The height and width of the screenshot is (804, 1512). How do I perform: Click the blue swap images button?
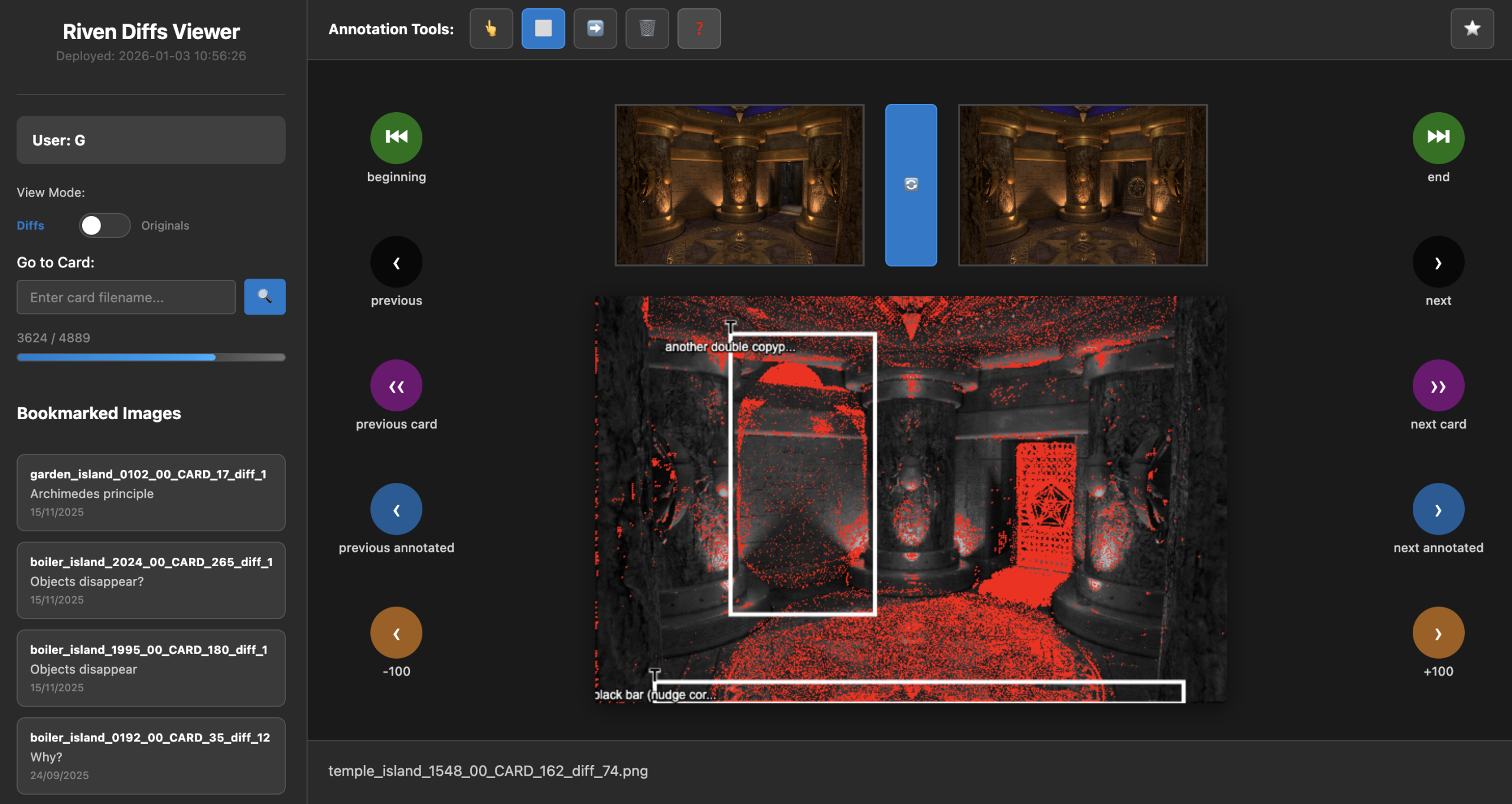[x=911, y=185]
